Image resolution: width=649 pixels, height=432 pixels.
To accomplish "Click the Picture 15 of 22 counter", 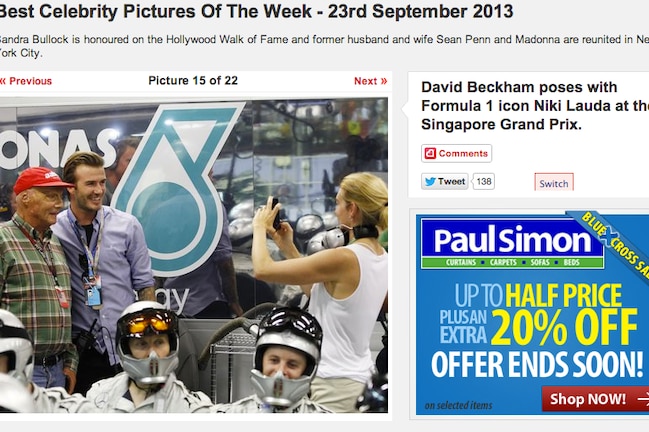I will coord(193,81).
